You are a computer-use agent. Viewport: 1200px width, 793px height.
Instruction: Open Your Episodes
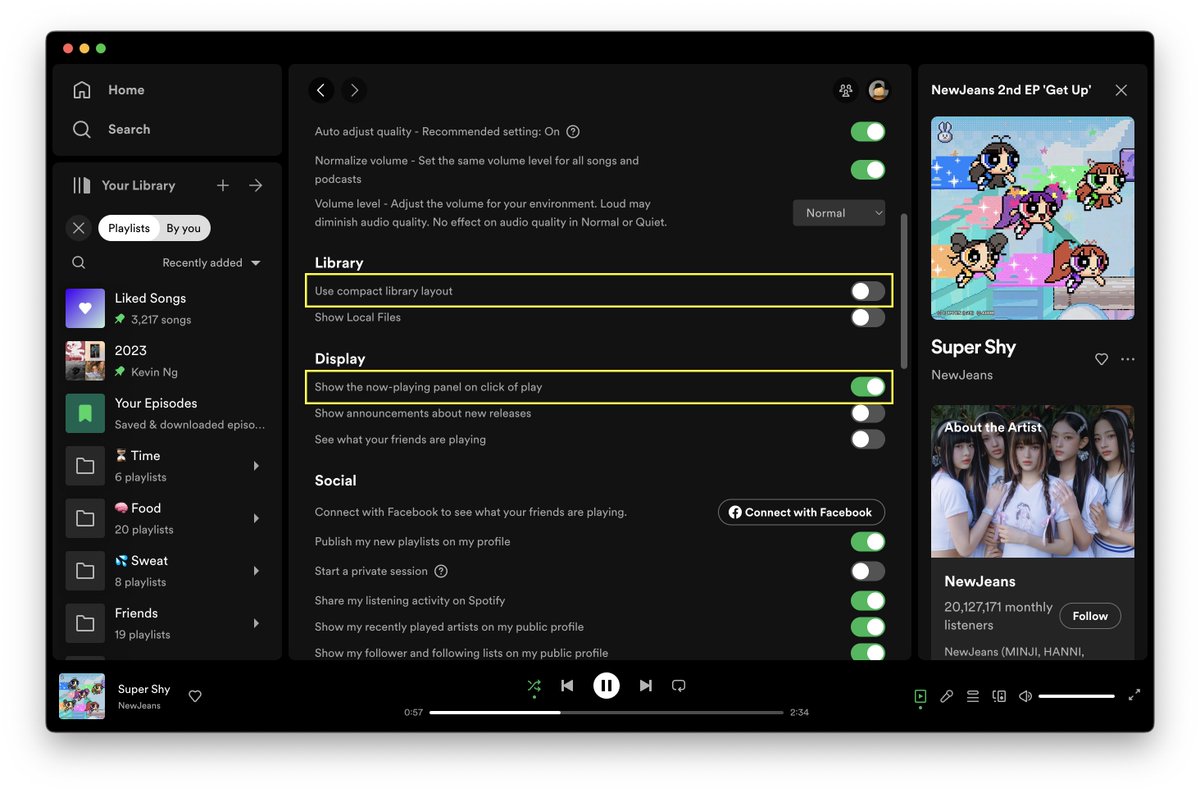pos(167,413)
